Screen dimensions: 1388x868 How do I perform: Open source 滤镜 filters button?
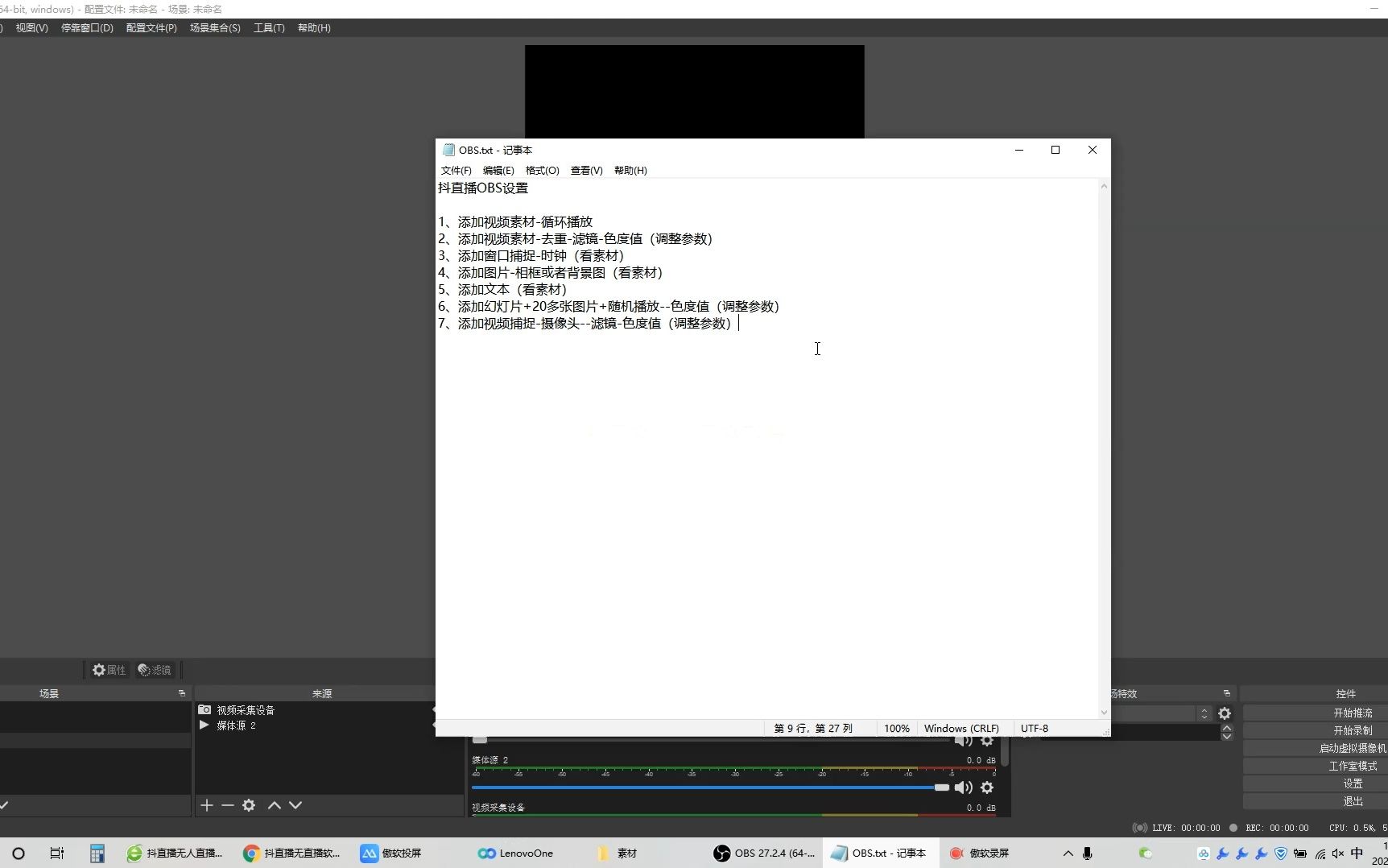pyautogui.click(x=155, y=670)
